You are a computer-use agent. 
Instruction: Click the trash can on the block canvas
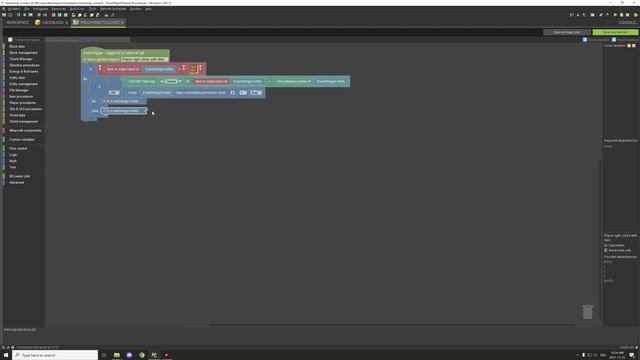(x=587, y=311)
